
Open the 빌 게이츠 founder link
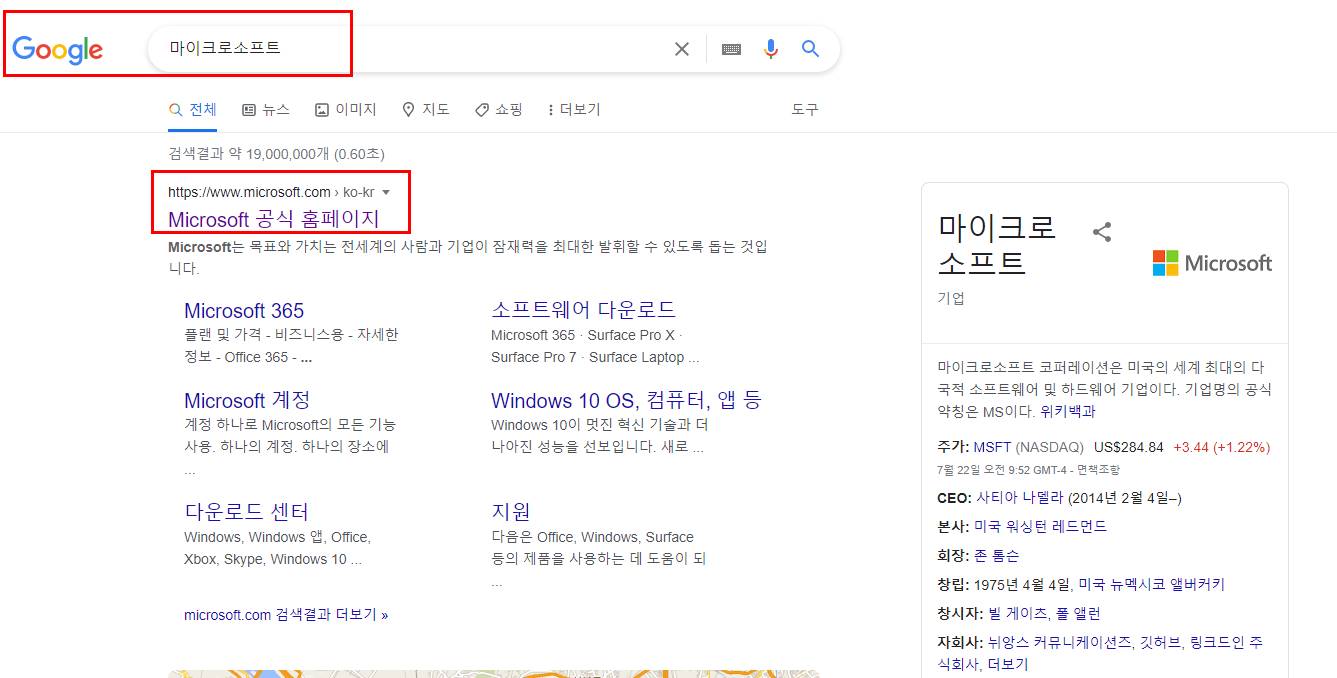pyautogui.click(x=1016, y=613)
